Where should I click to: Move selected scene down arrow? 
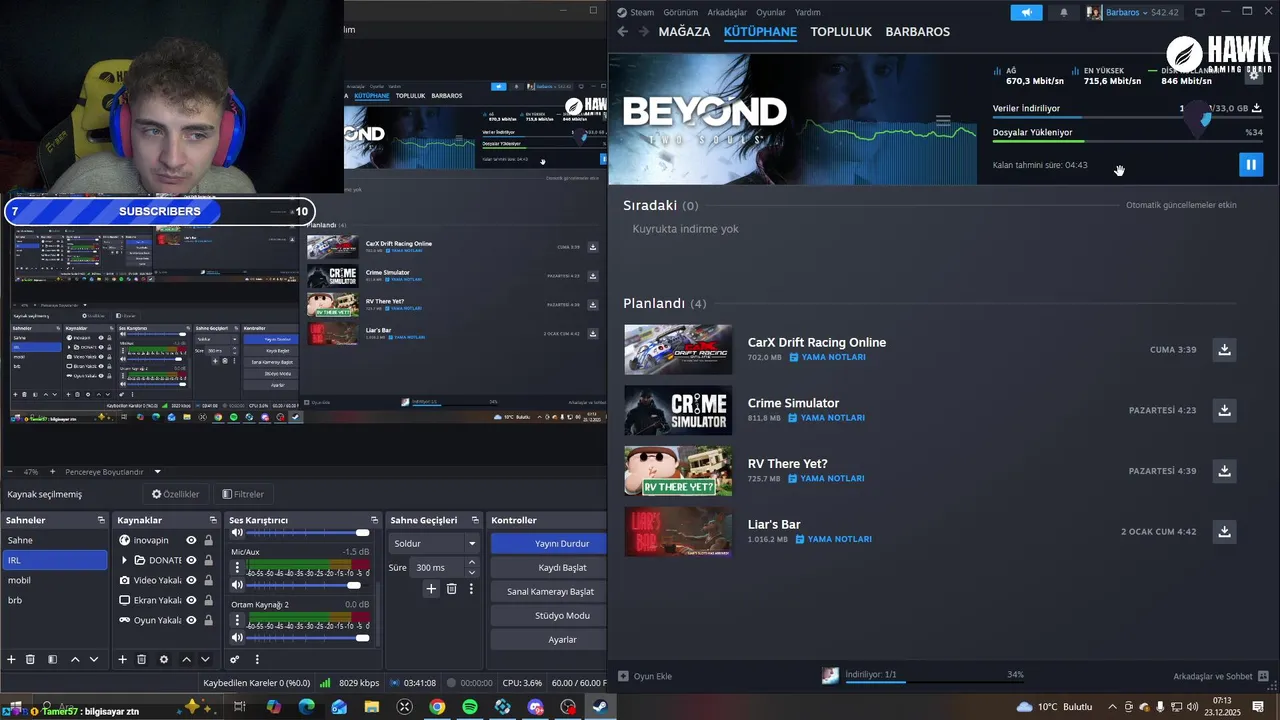[94, 659]
